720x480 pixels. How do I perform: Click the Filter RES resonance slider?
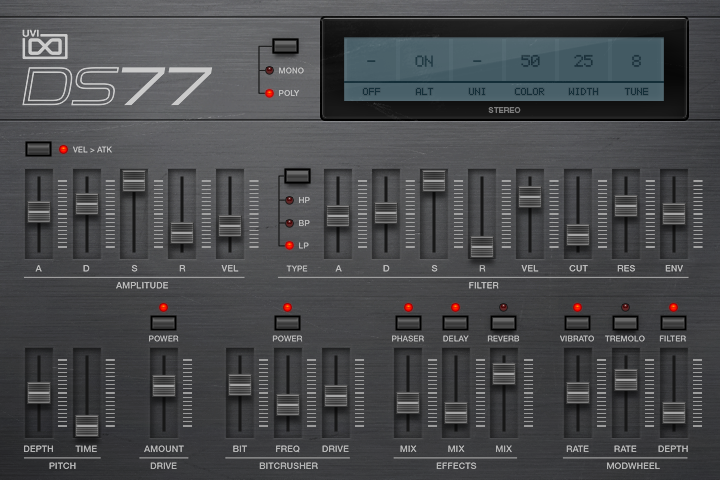pyautogui.click(x=626, y=205)
